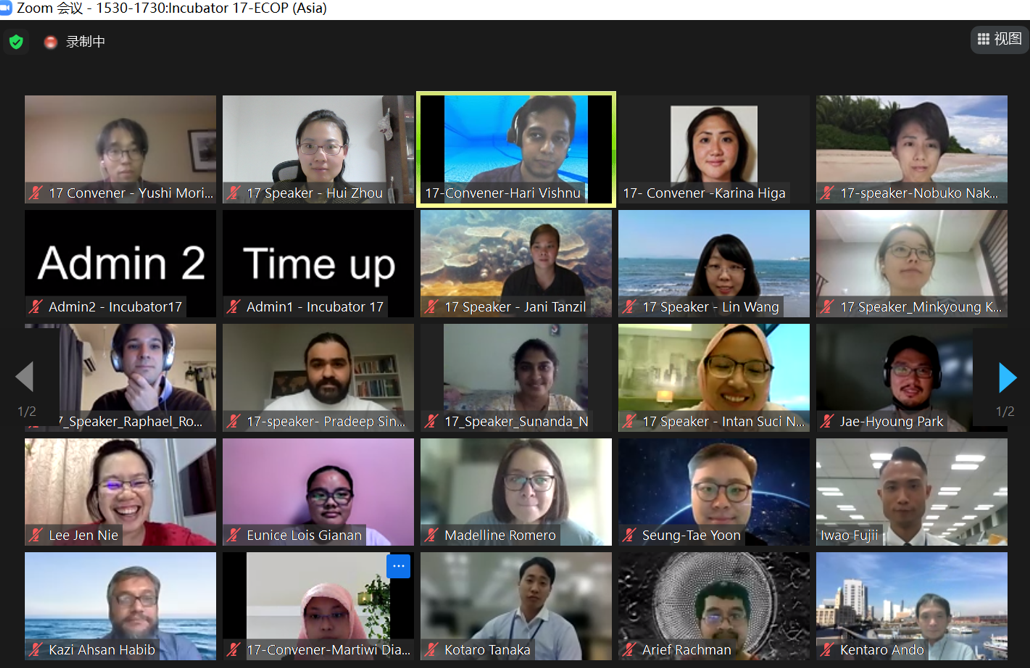
Task: Select the Admin 2 participant tile
Action: click(120, 262)
